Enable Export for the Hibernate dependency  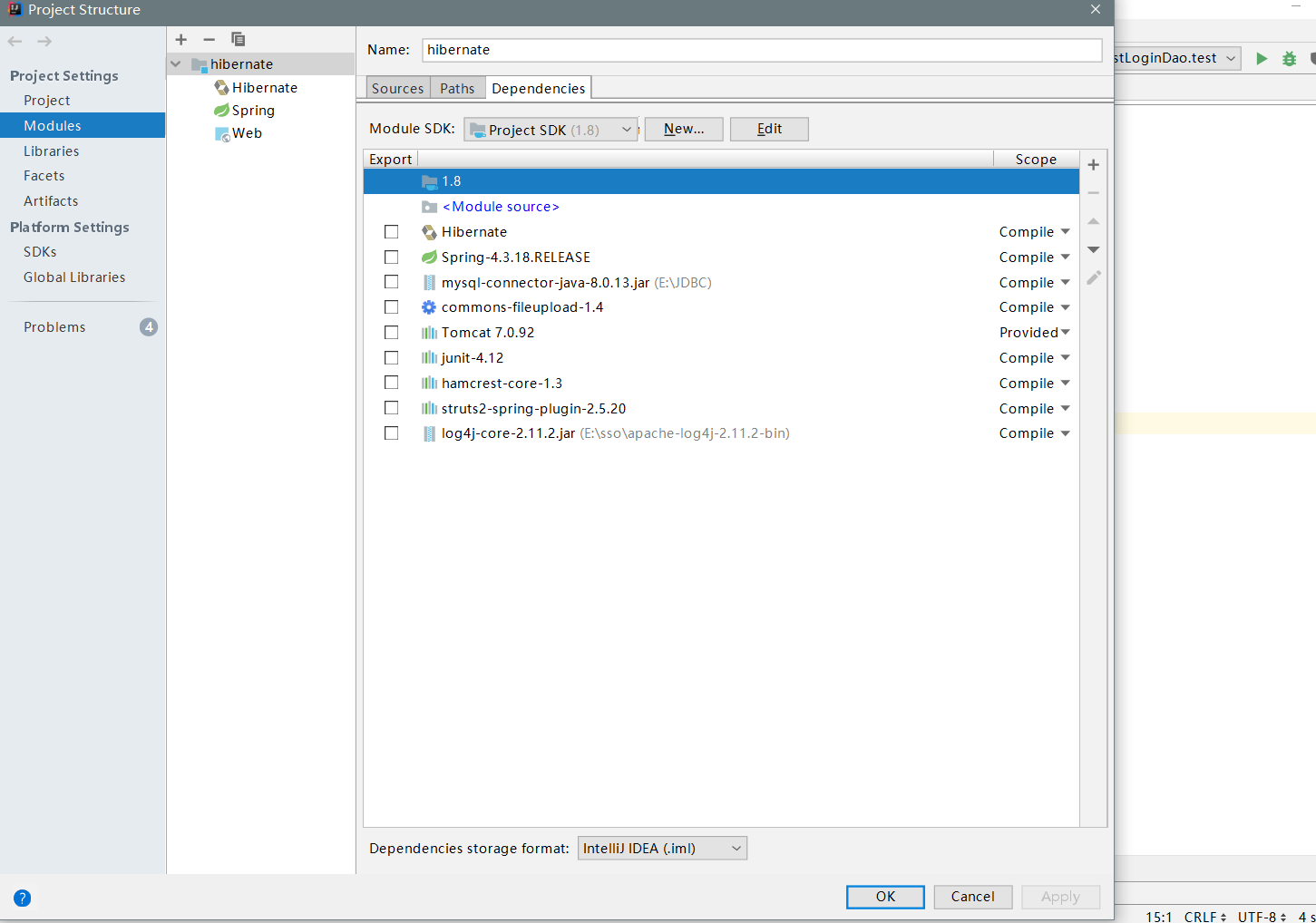click(x=391, y=231)
